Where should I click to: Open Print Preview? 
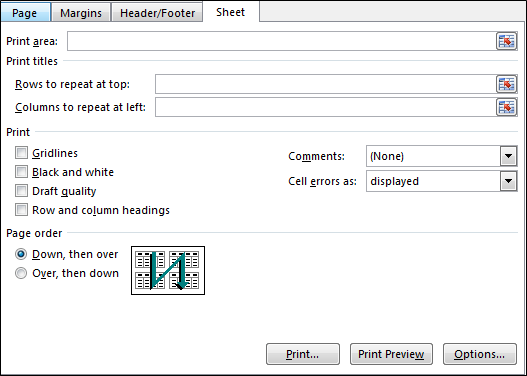click(391, 354)
